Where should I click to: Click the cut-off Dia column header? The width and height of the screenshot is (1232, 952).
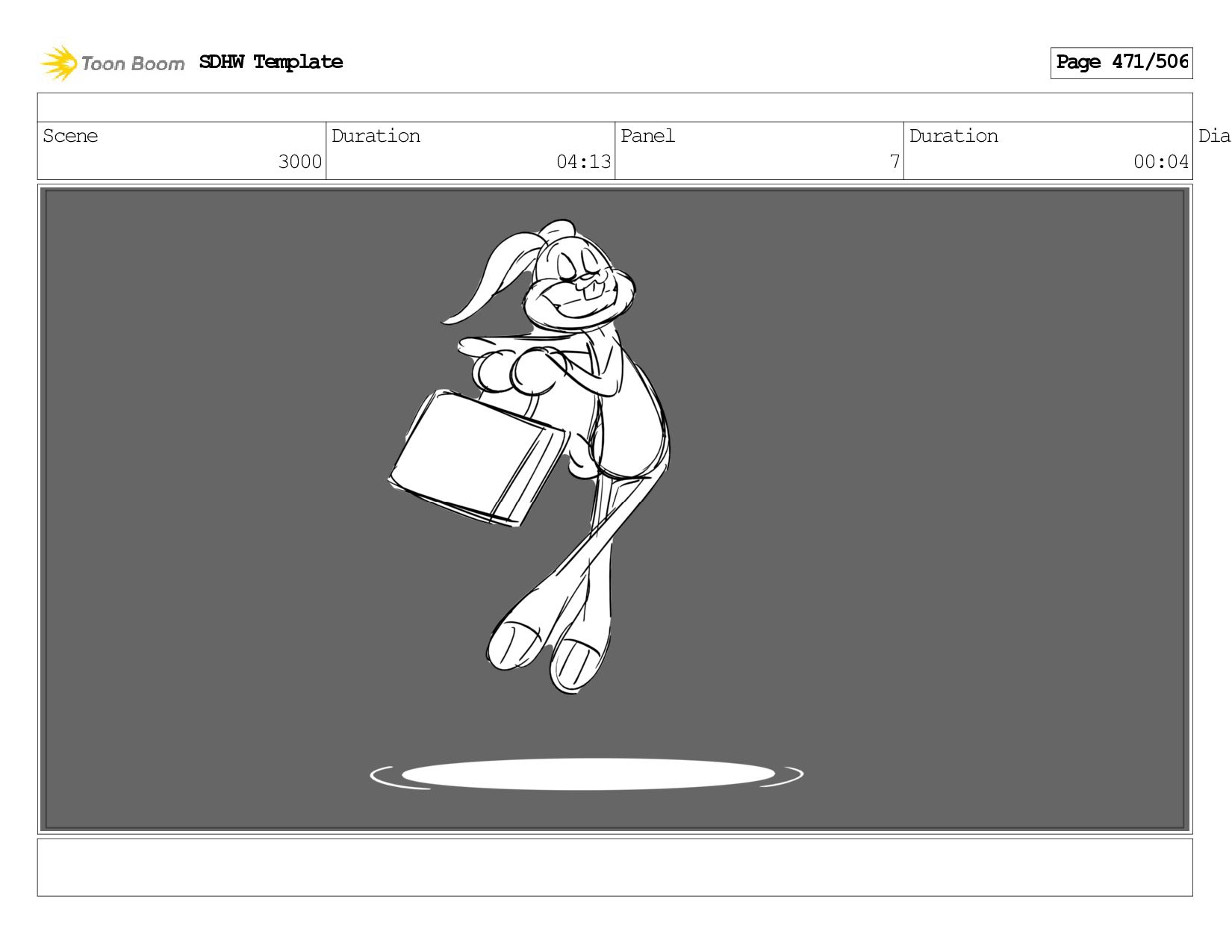tap(1214, 136)
